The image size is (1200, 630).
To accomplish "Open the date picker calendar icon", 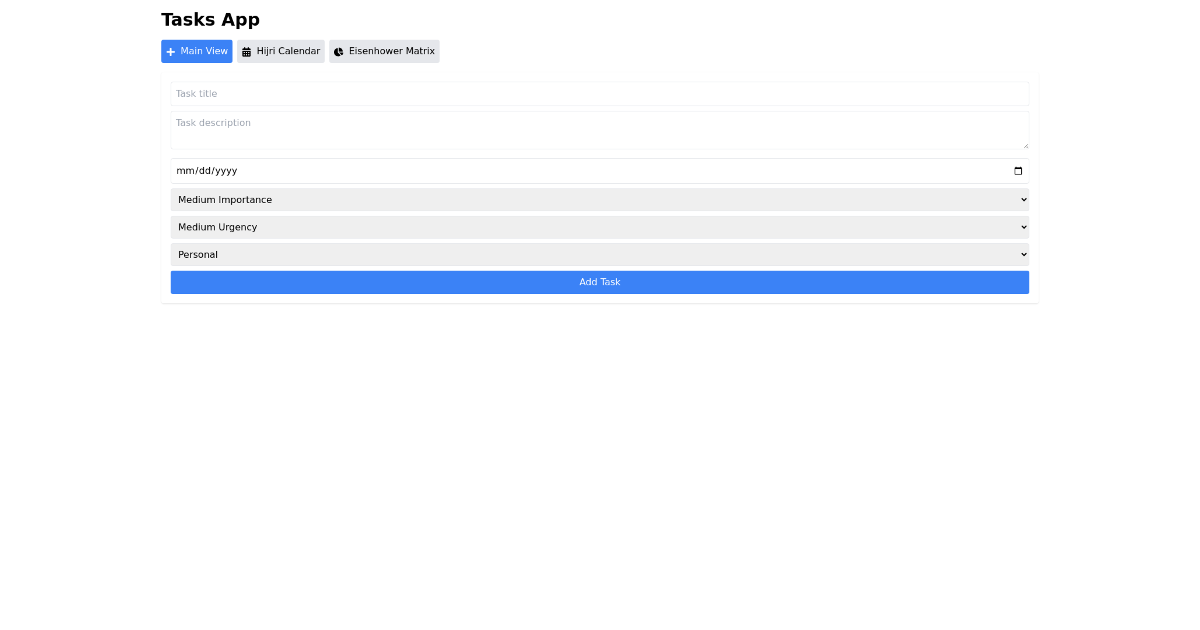I will [1017, 170].
